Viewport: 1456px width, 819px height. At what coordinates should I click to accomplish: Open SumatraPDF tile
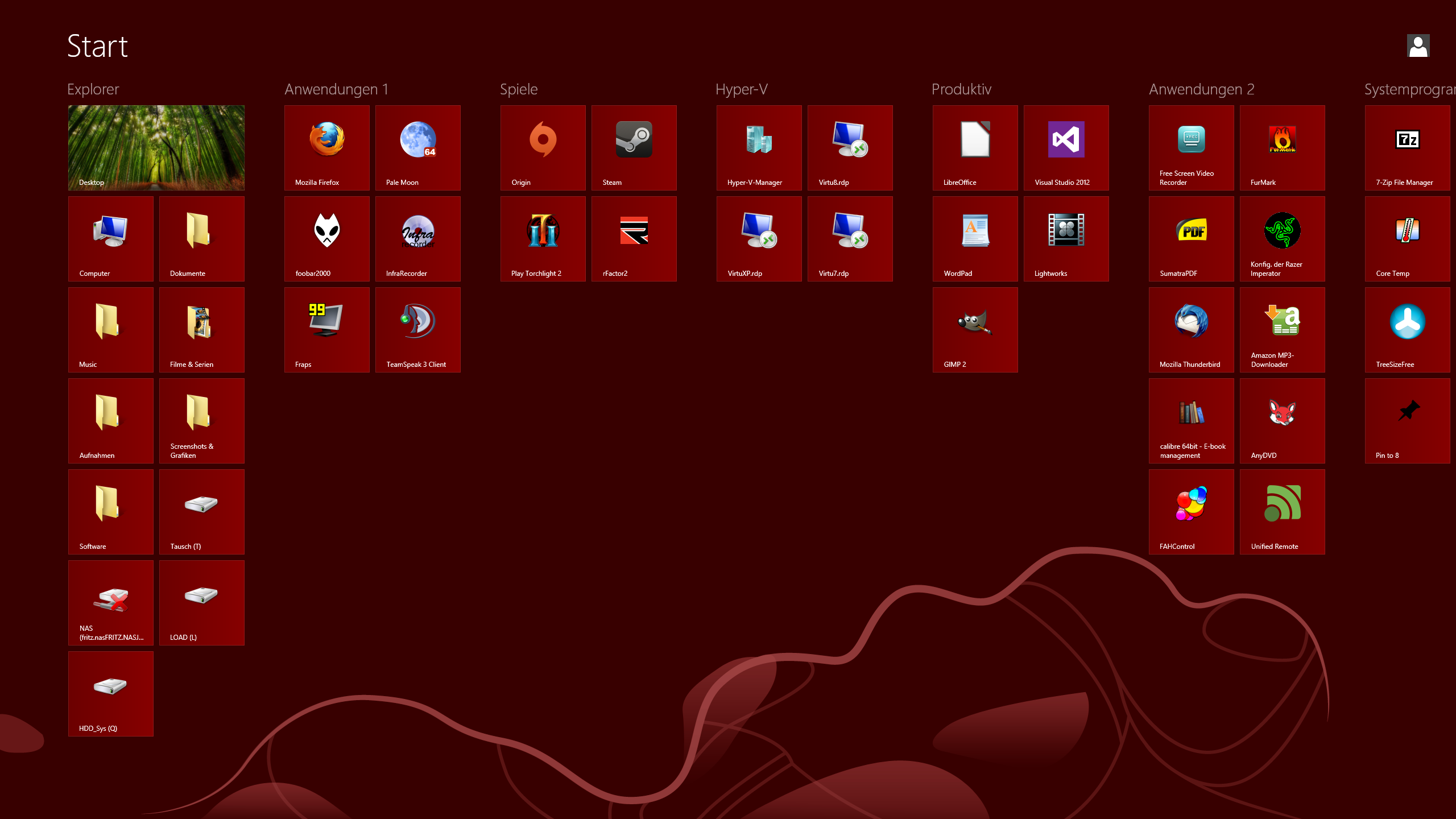[x=1192, y=239]
